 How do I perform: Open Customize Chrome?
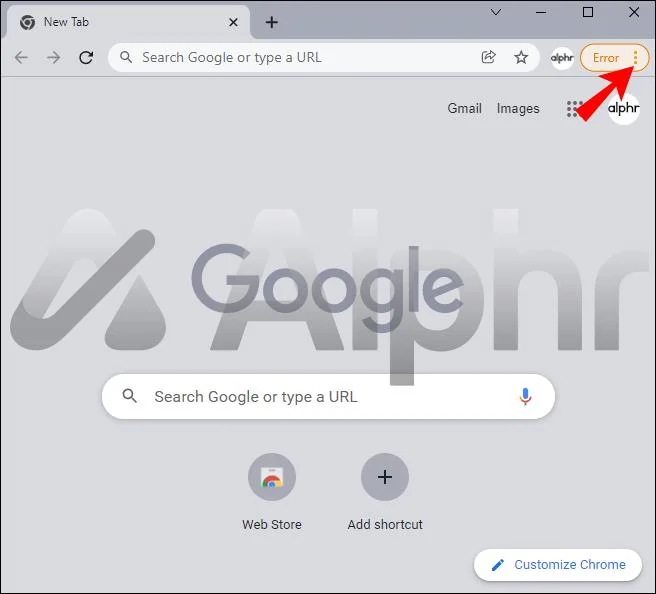[558, 565]
